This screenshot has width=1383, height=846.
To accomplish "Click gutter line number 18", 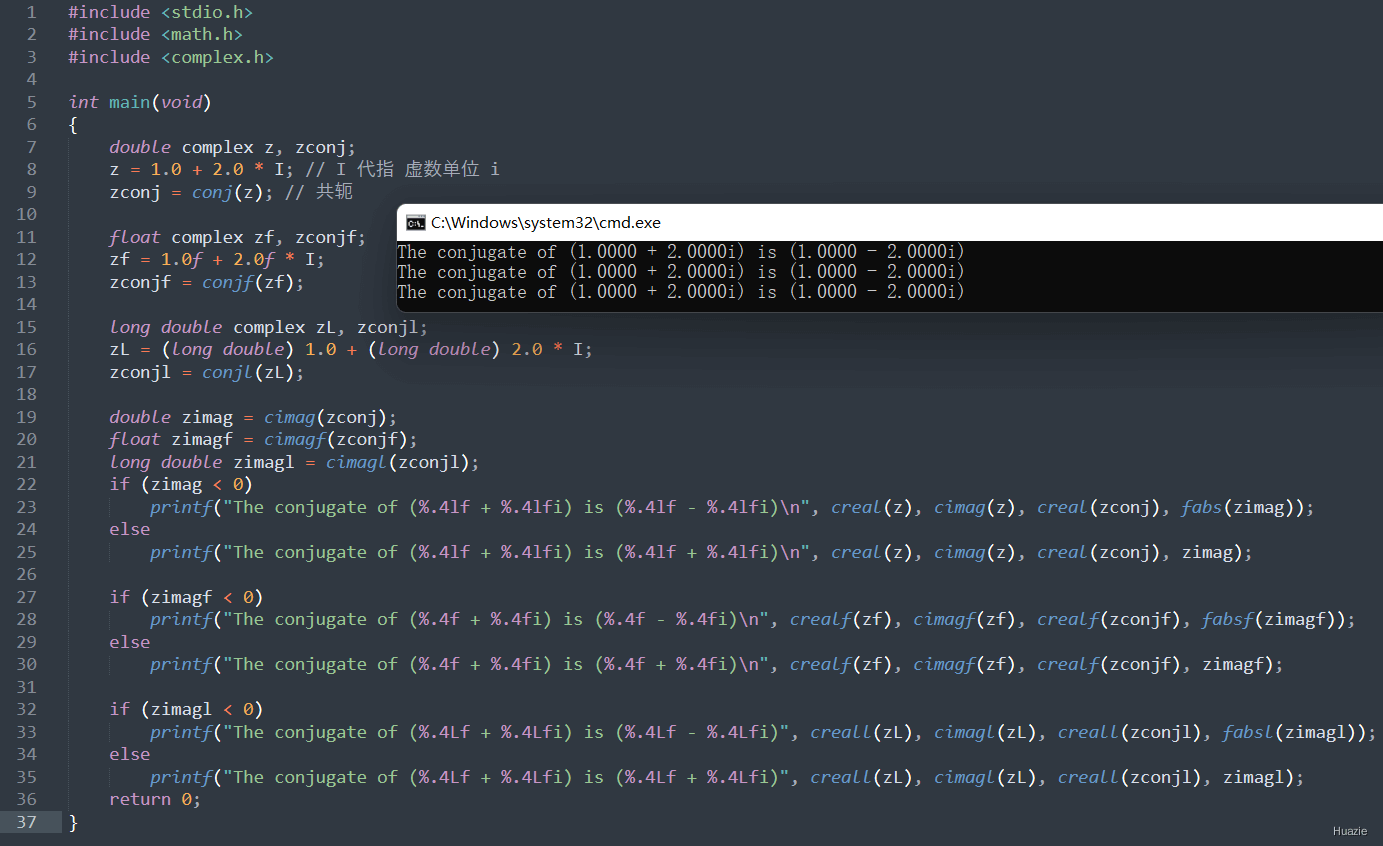I will tap(26, 395).
